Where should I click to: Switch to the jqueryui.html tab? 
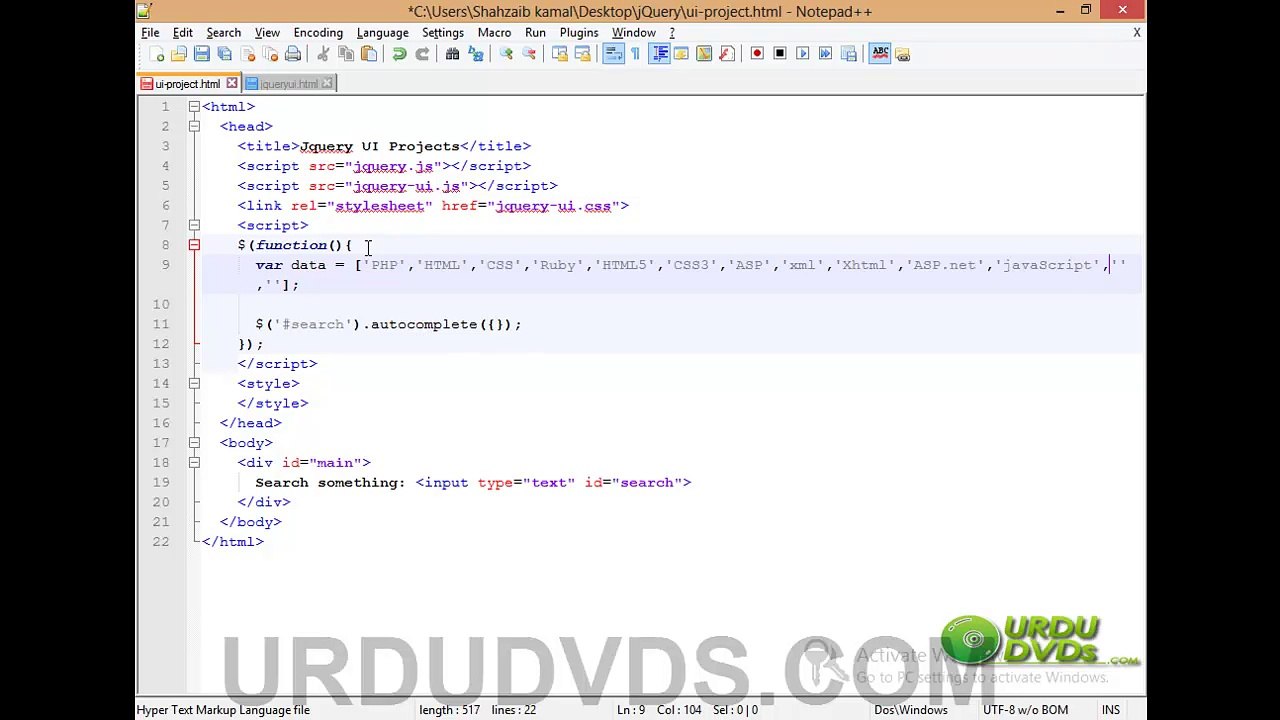(288, 84)
